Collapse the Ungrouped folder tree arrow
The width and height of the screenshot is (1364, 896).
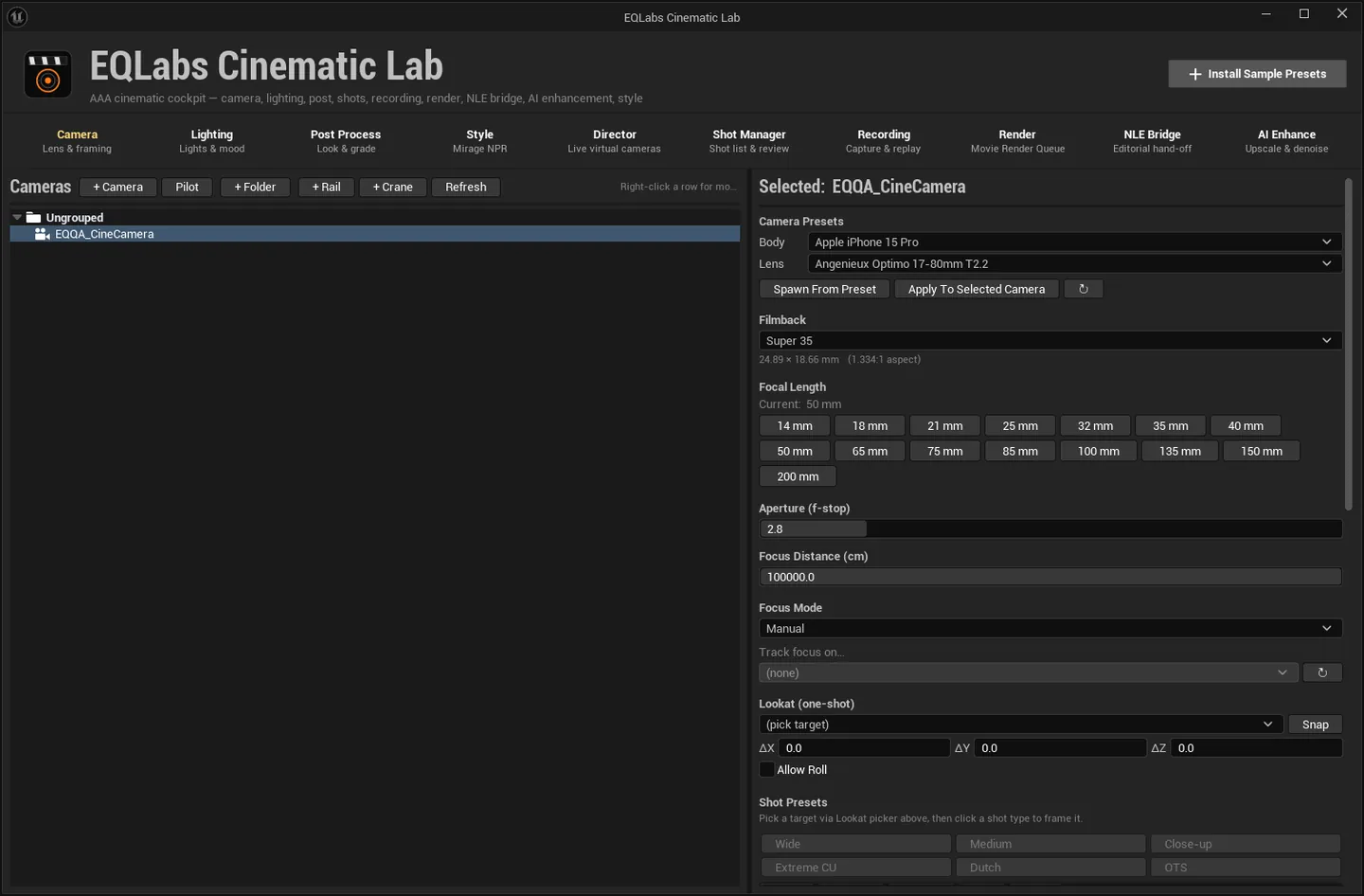(17, 217)
